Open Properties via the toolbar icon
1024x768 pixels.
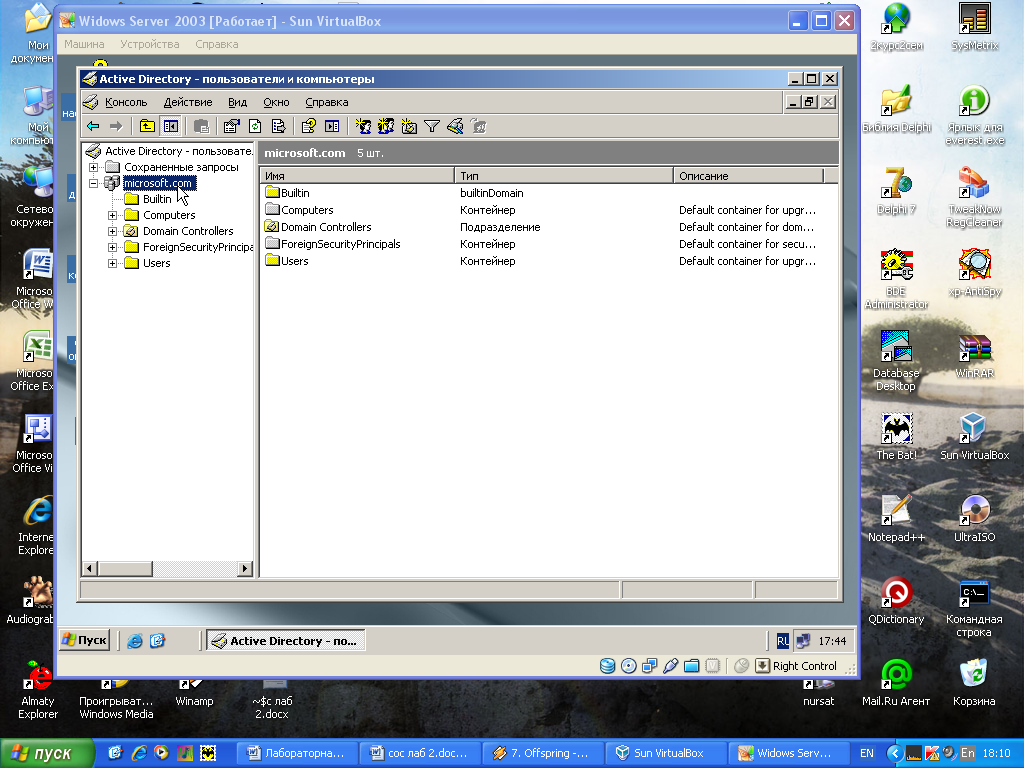click(231, 127)
